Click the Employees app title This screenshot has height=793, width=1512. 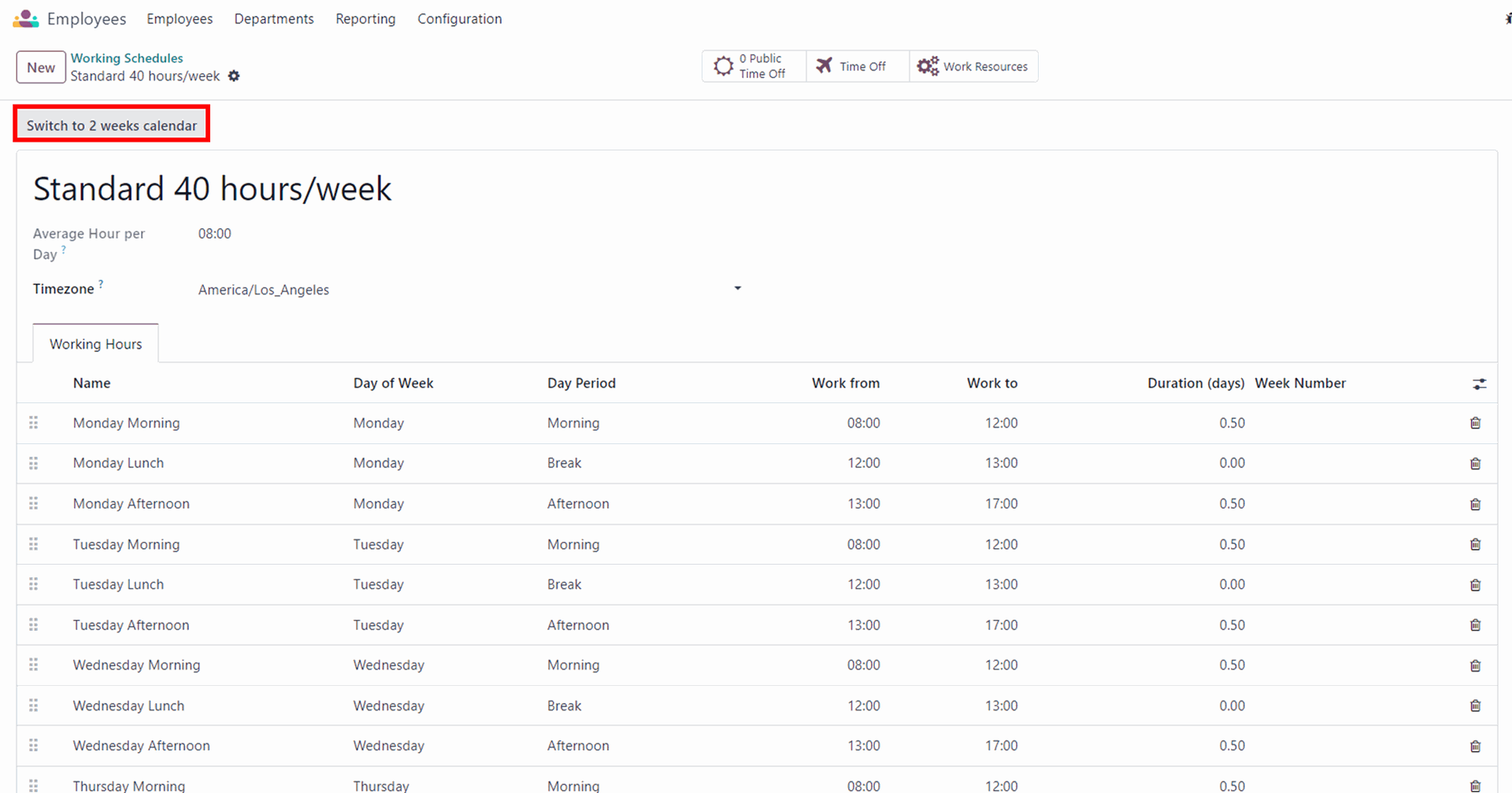click(x=87, y=19)
